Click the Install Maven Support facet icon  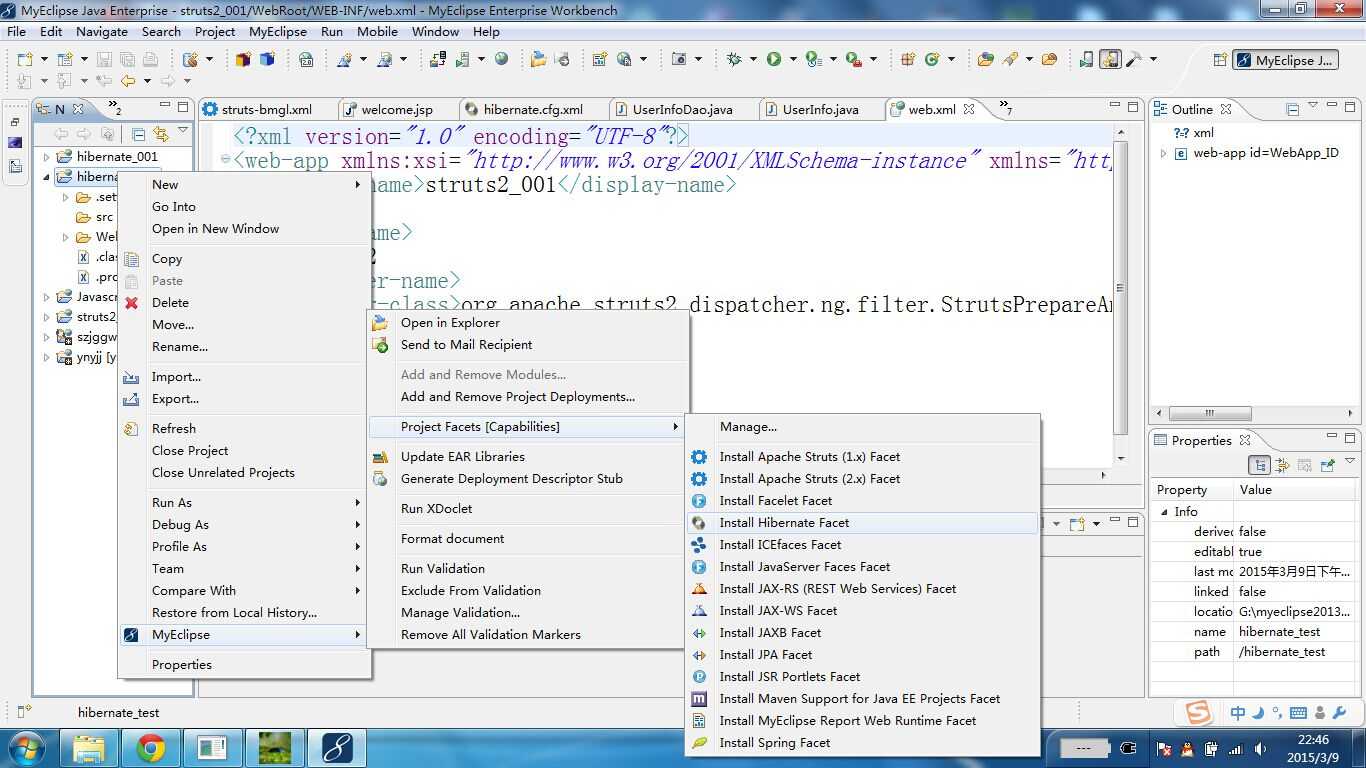699,699
